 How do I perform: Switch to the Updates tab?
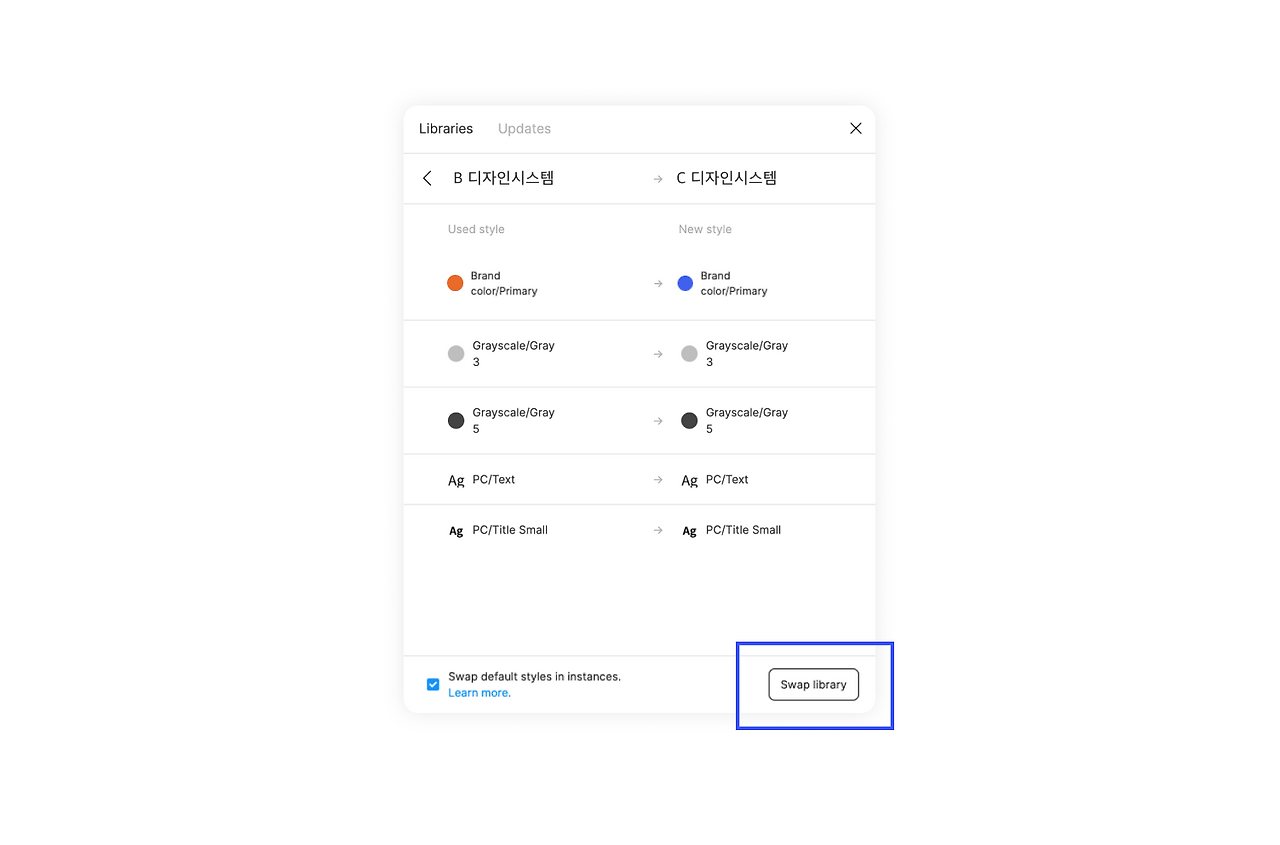[x=524, y=128]
